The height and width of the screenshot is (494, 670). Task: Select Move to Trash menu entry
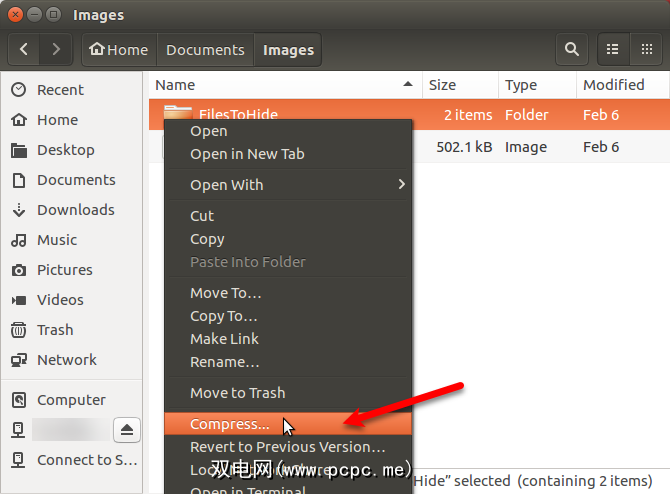238,393
